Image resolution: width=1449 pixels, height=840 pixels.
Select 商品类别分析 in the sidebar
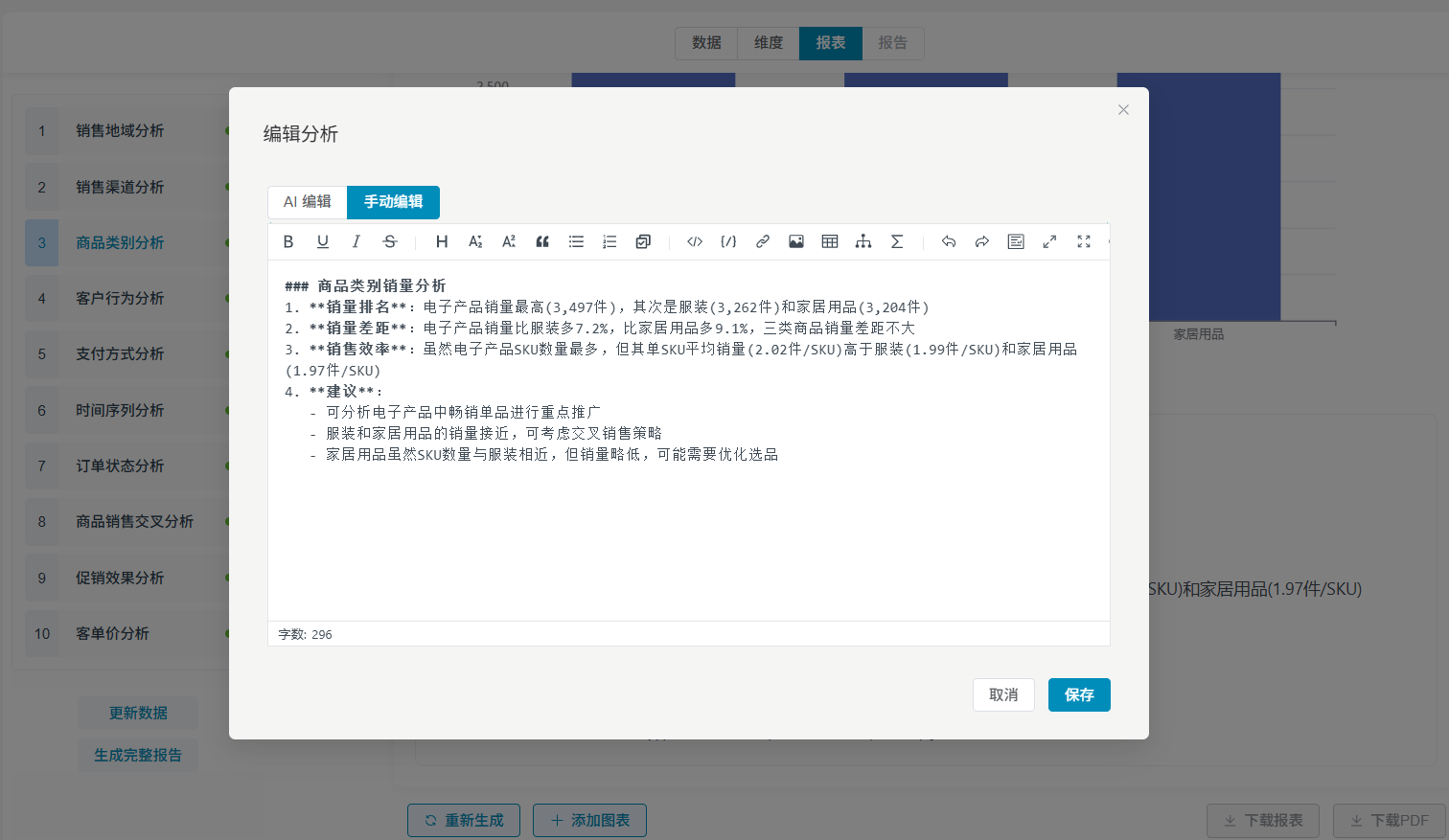click(x=126, y=242)
